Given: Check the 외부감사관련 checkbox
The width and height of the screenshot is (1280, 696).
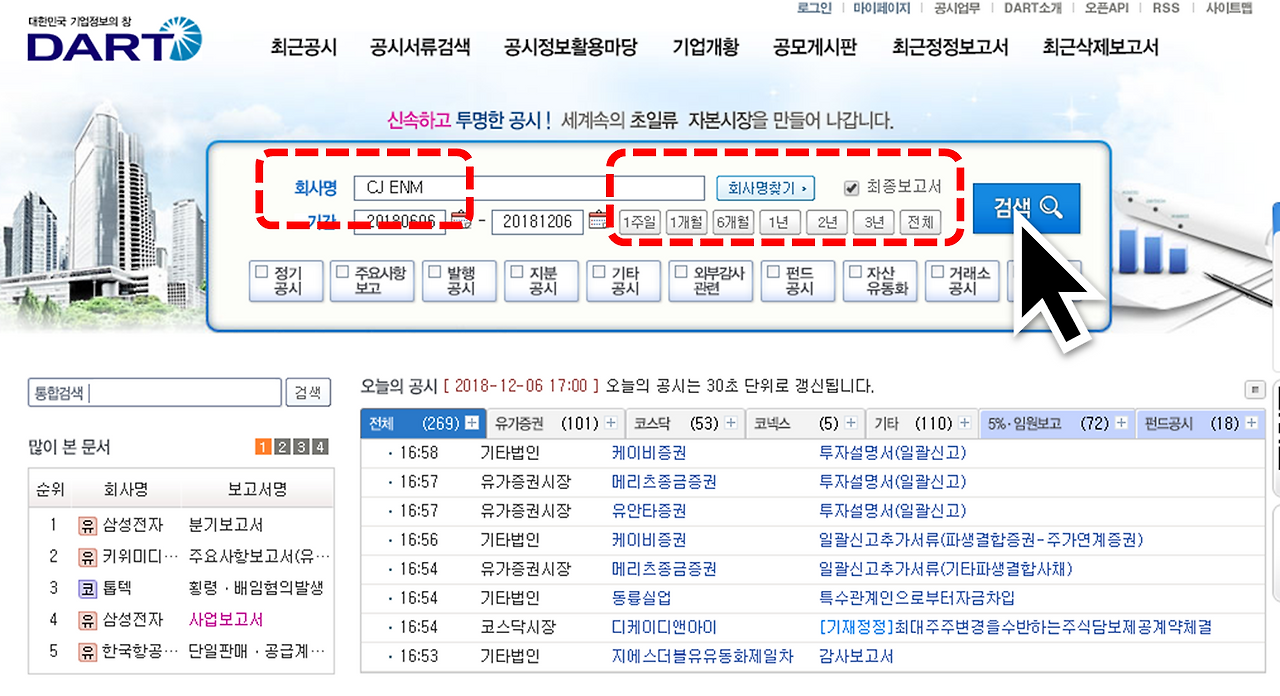Looking at the screenshot, I should [681, 271].
